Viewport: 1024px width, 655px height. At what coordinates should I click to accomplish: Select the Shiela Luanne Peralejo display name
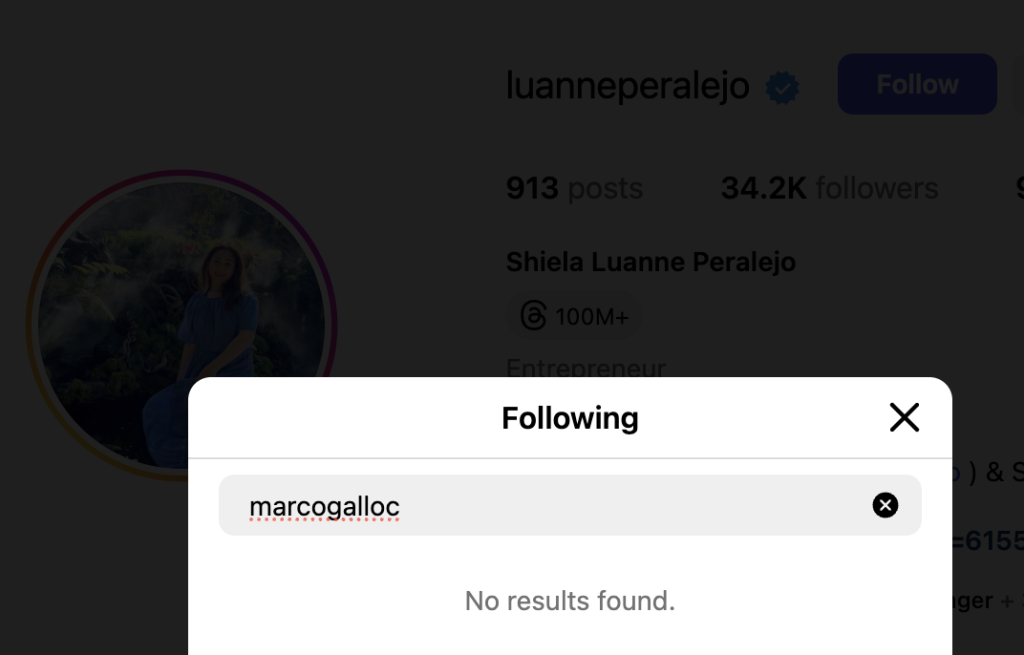pyautogui.click(x=650, y=262)
